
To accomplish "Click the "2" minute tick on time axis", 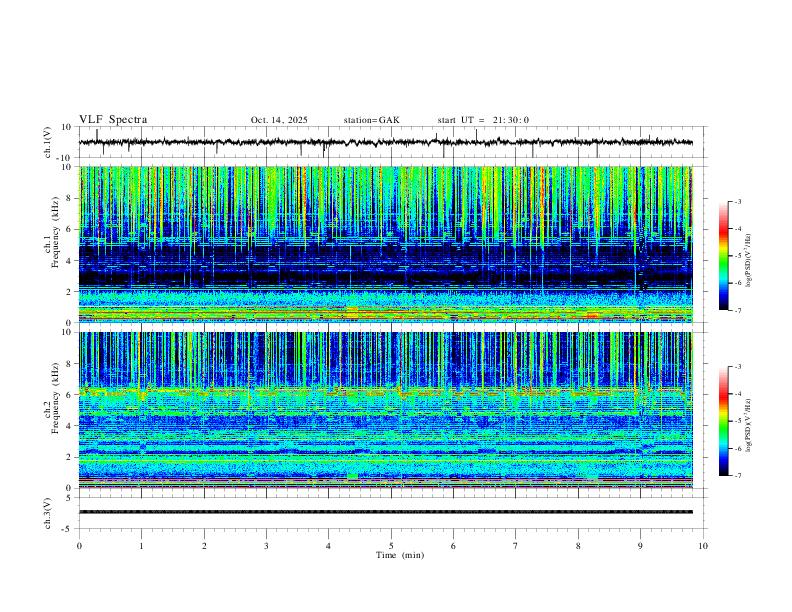I will pyautogui.click(x=204, y=546).
